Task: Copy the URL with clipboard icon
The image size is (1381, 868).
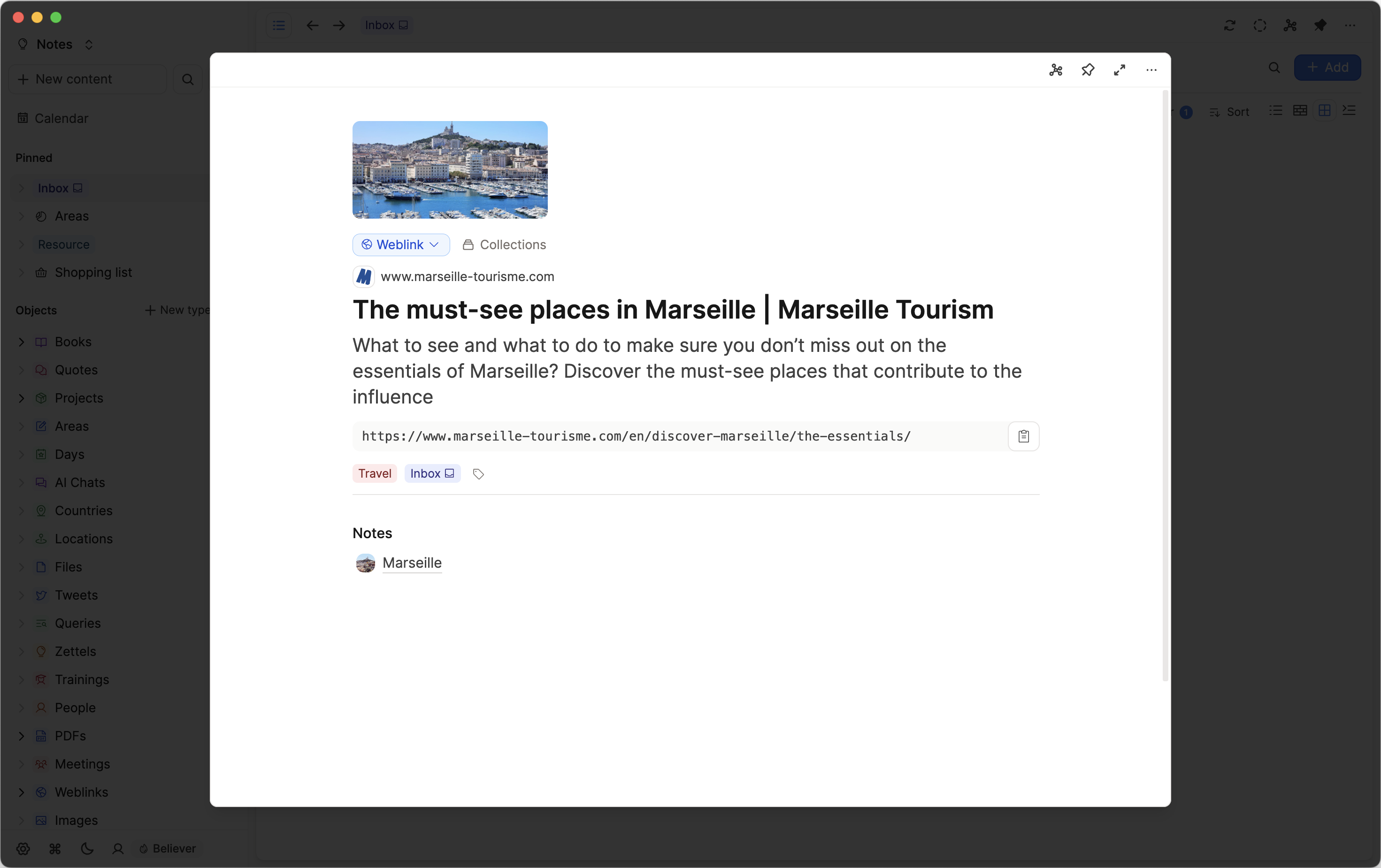Action: pos(1024,436)
